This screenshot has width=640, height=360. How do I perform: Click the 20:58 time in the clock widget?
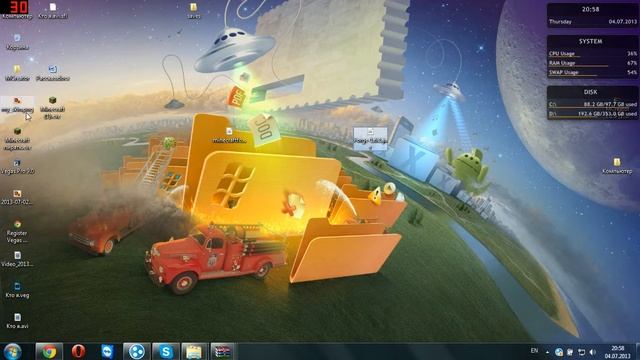[x=591, y=9]
